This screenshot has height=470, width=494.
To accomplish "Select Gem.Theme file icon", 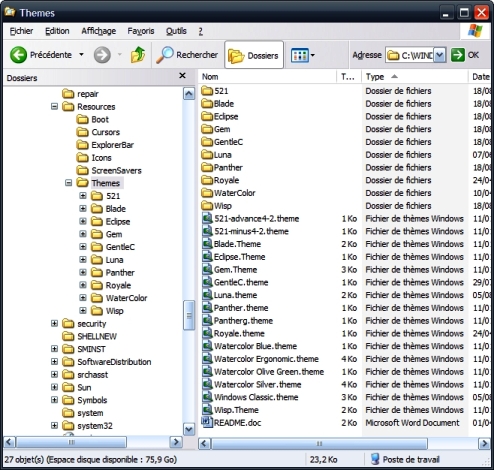I will tap(207, 269).
